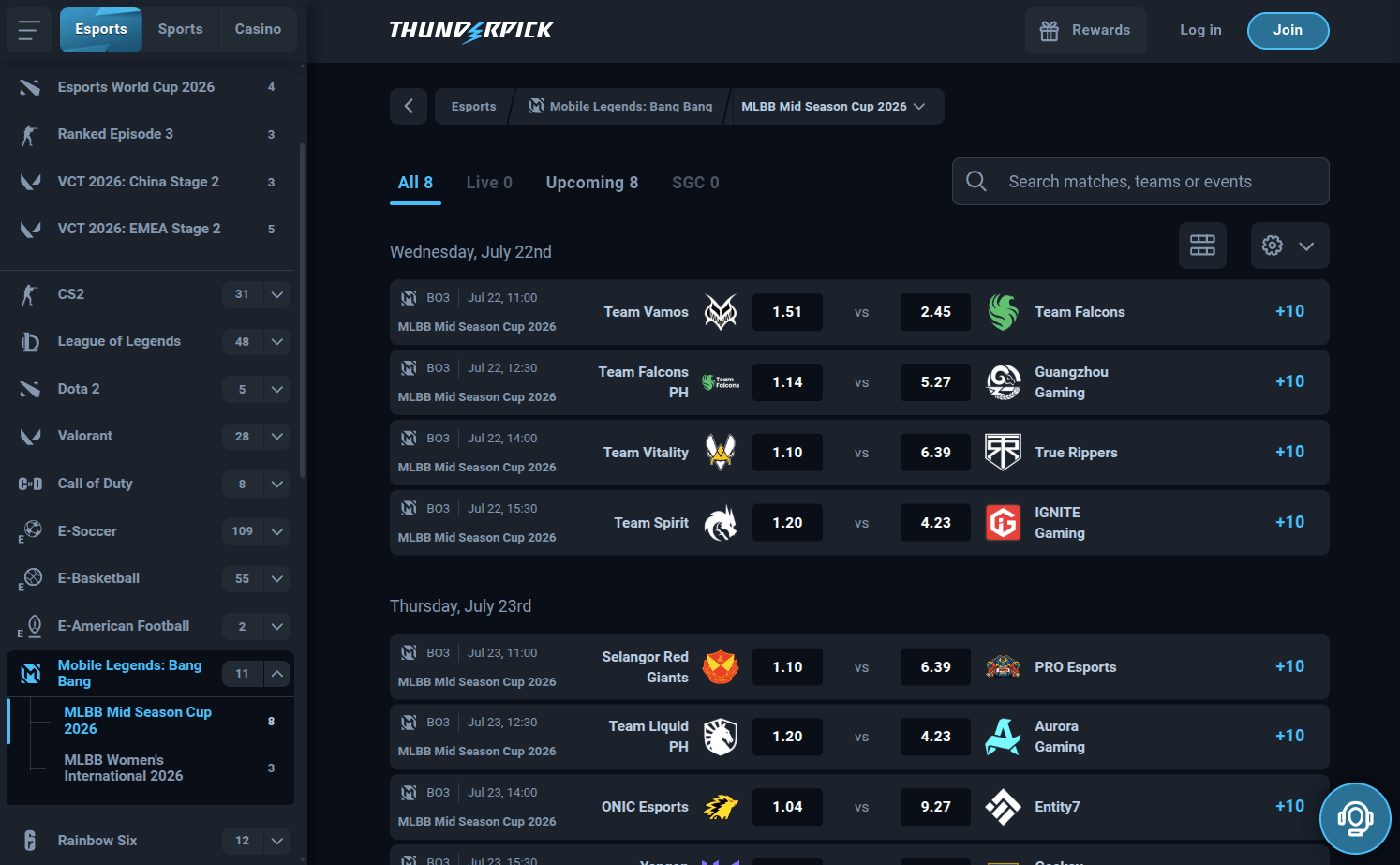Image resolution: width=1400 pixels, height=865 pixels.
Task: Click the ONIC Esports logo
Action: [721, 807]
